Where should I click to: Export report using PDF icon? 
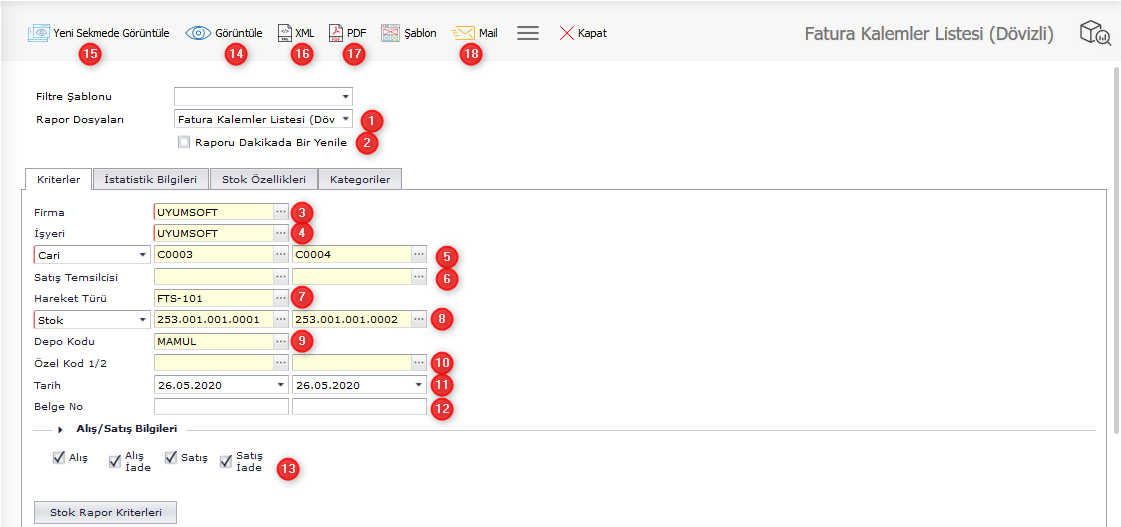(x=336, y=33)
